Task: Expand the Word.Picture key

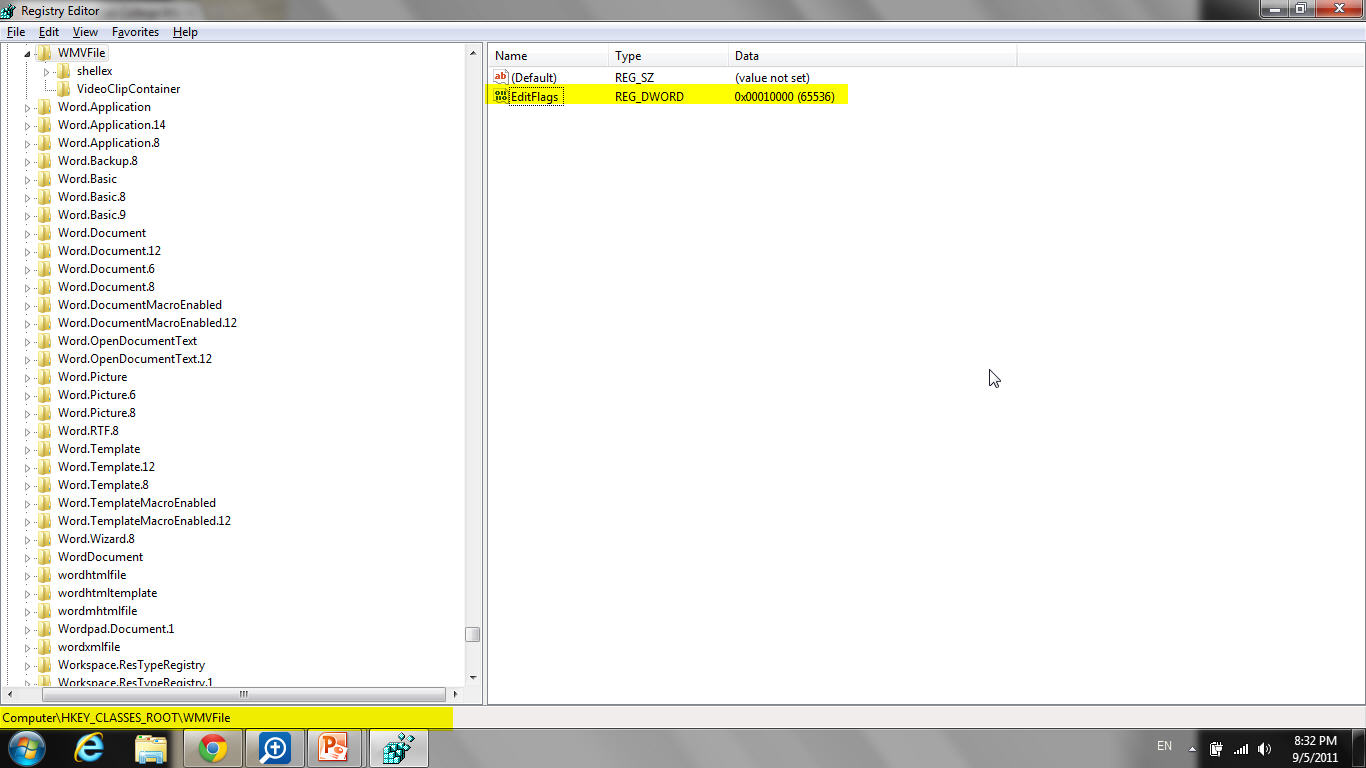Action: tap(28, 377)
